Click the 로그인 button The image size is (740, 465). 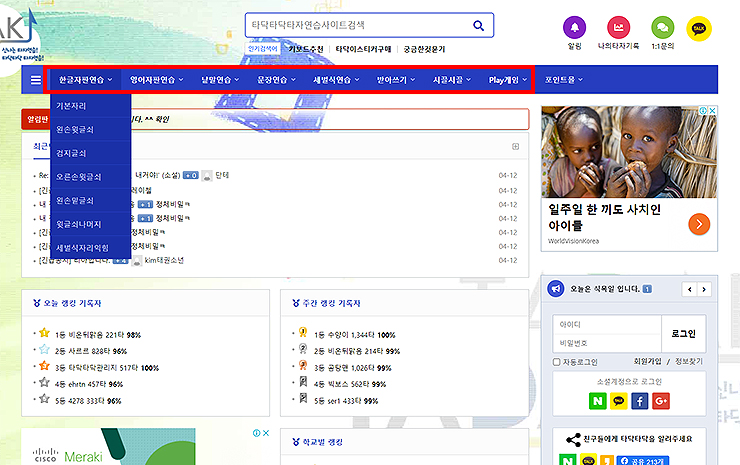click(x=683, y=334)
